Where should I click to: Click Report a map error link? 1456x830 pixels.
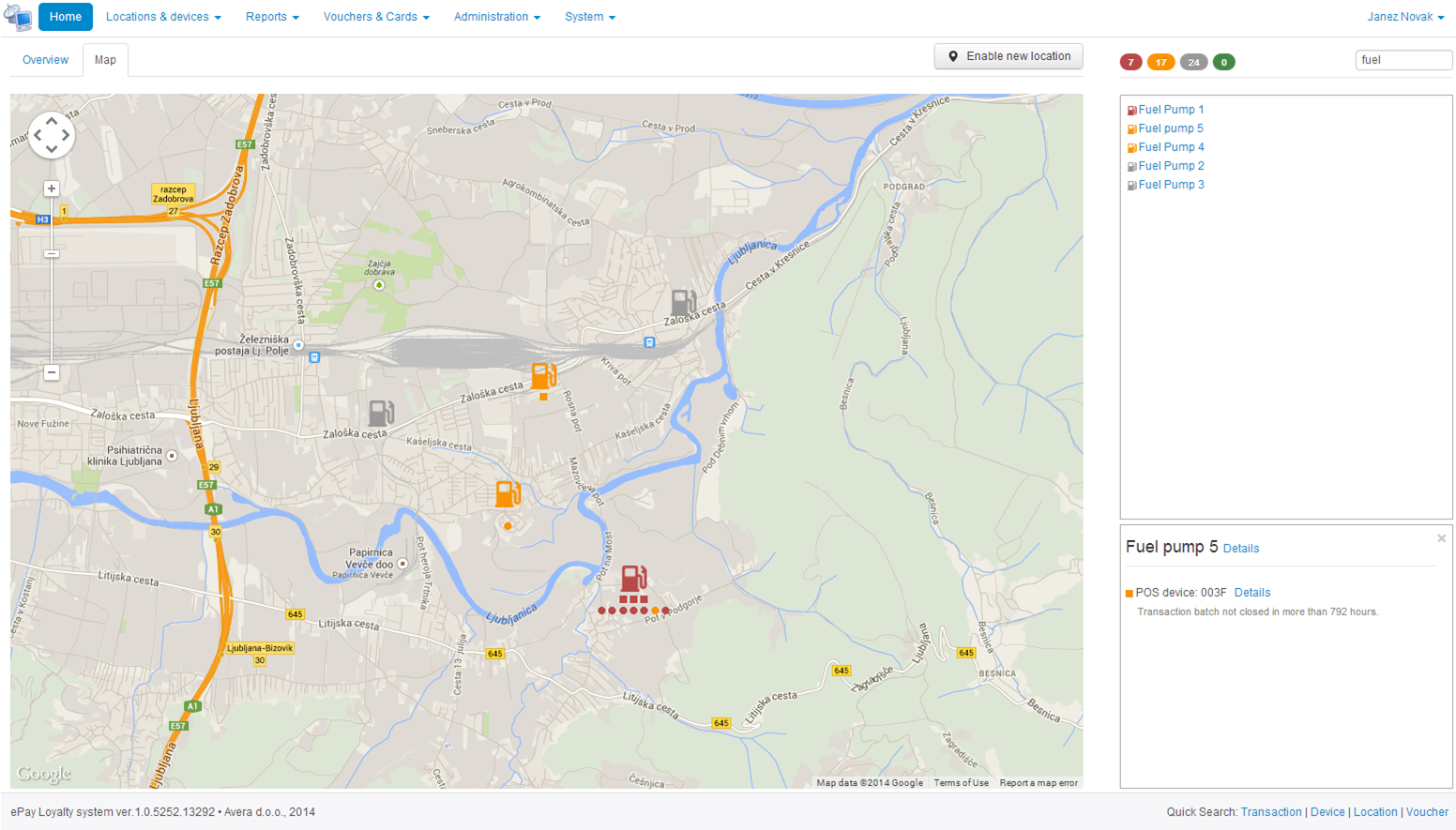click(x=1039, y=783)
